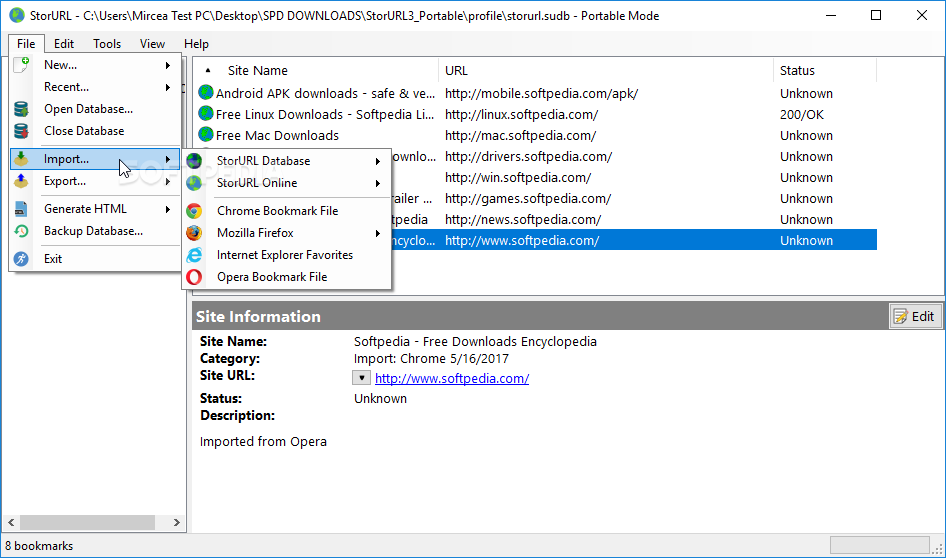The image size is (946, 558).
Task: Choose Close Database from File menu
Action: [x=95, y=131]
